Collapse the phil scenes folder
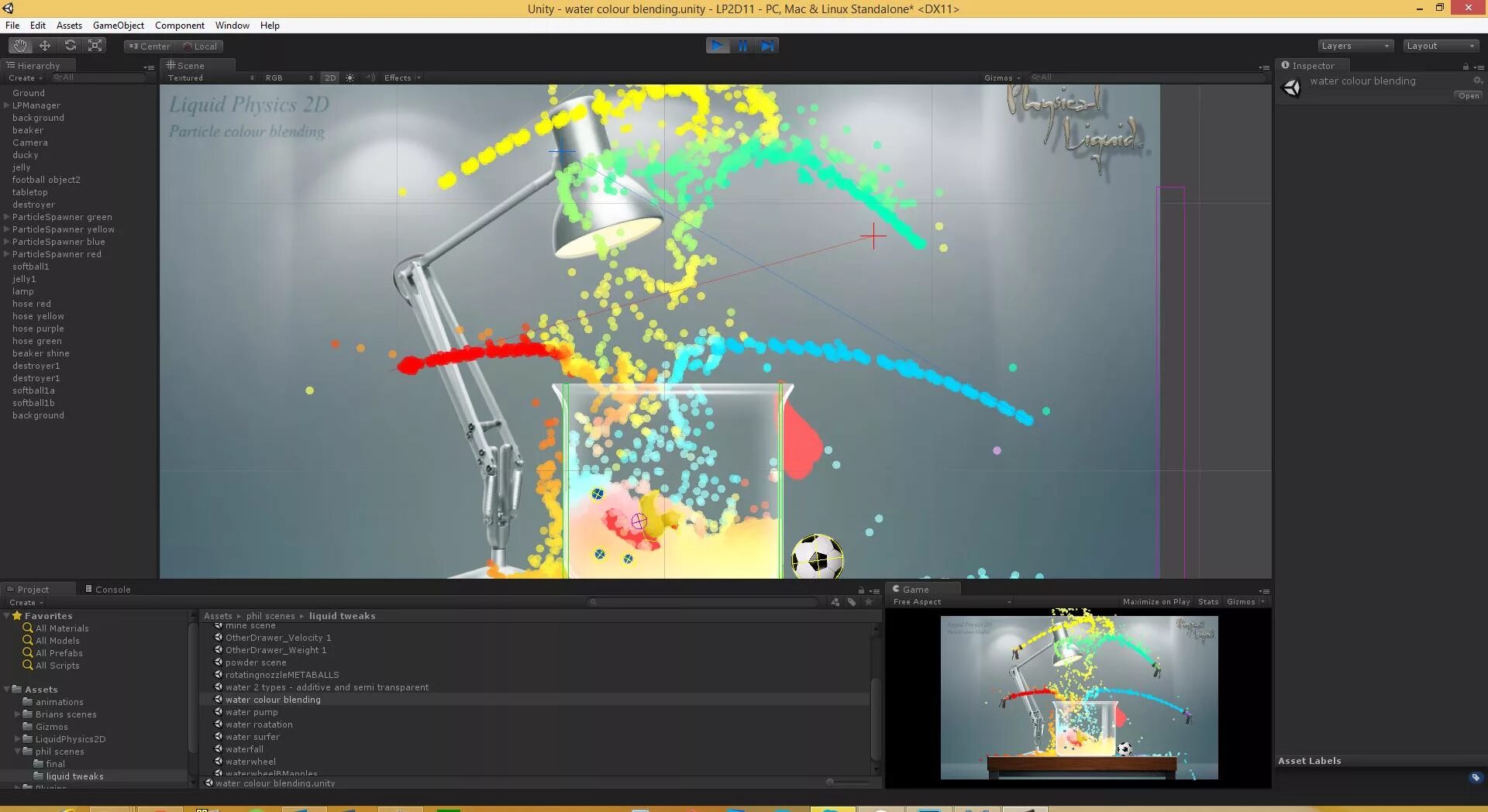The width and height of the screenshot is (1488, 812). pyautogui.click(x=18, y=752)
